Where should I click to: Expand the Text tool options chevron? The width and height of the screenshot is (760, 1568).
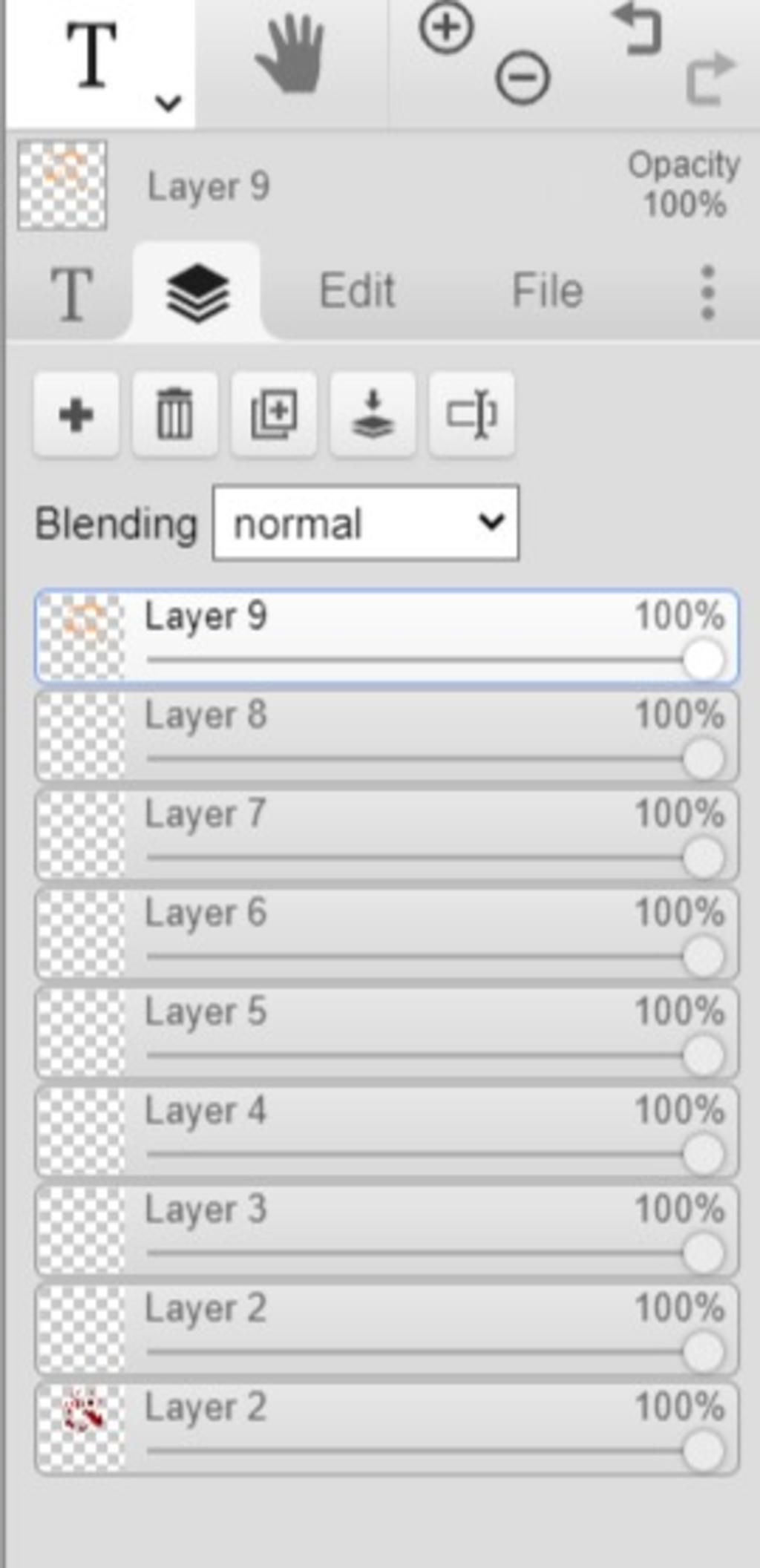168,102
